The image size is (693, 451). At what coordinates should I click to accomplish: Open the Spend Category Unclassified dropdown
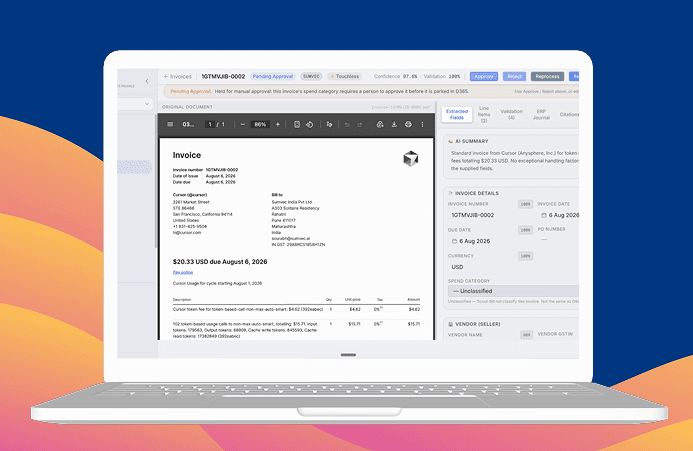pos(513,291)
